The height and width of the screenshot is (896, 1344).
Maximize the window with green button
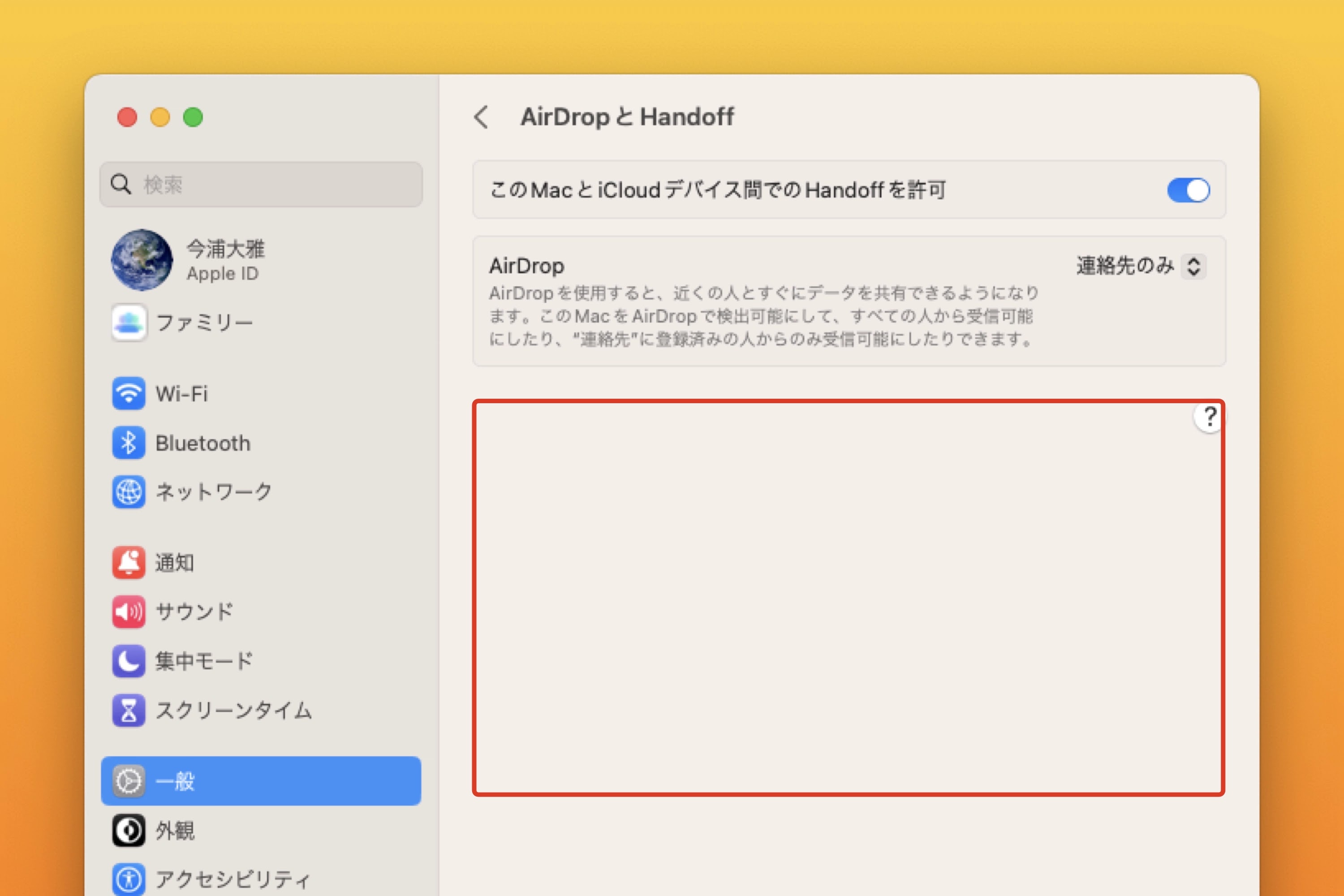click(x=193, y=117)
